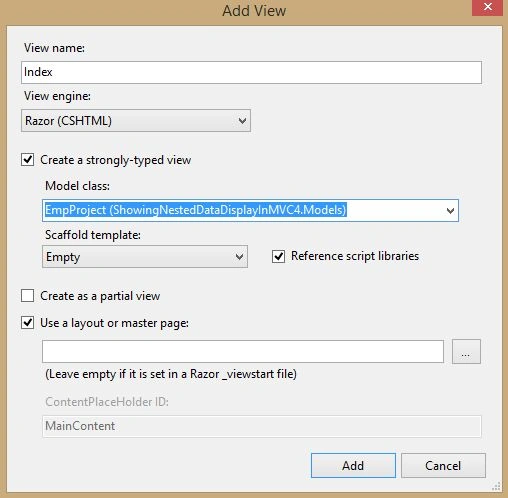The height and width of the screenshot is (498, 508).
Task: Toggle Reference script libraries checkbox
Action: [278, 256]
